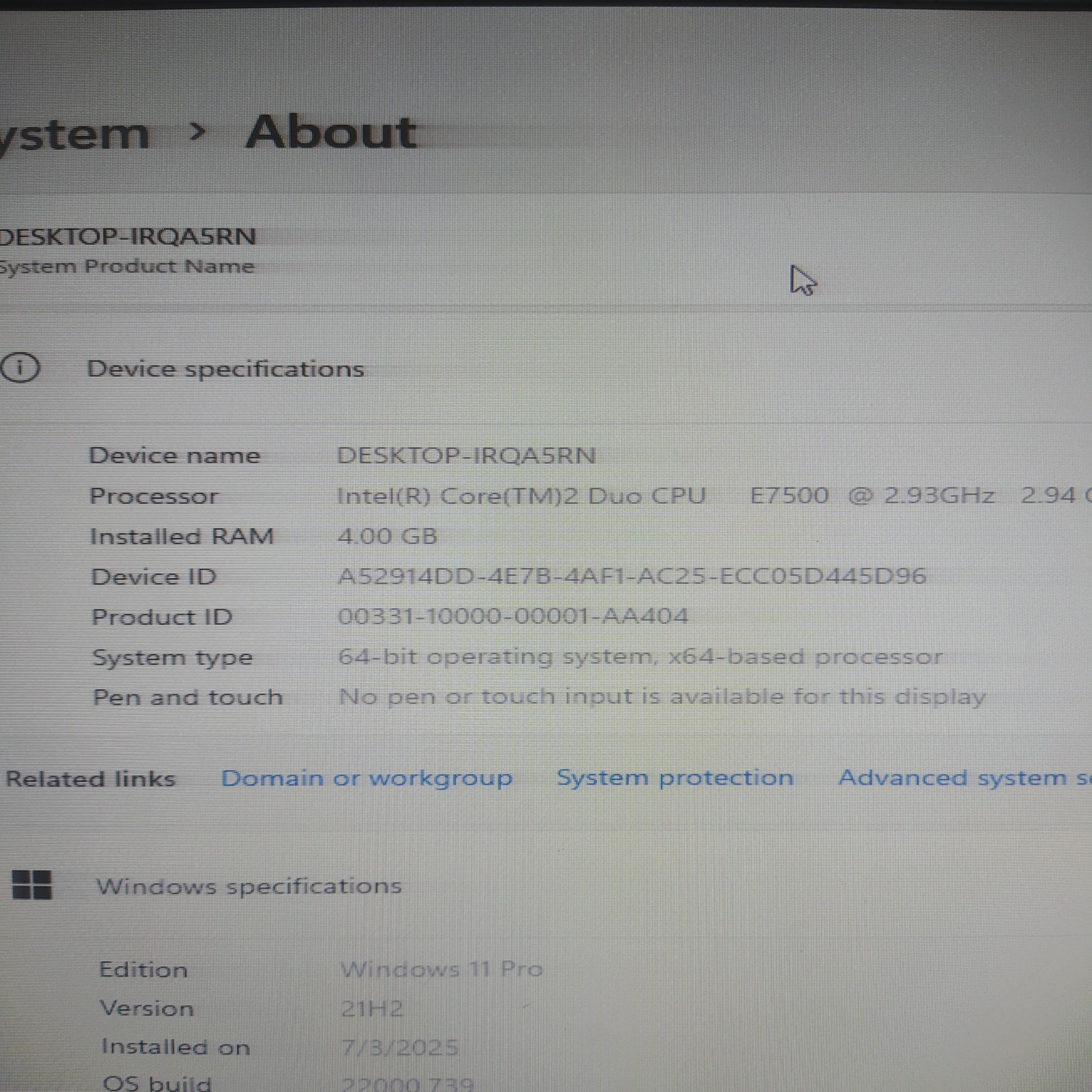
Task: Click the Edition label
Action: pyautogui.click(x=144, y=970)
